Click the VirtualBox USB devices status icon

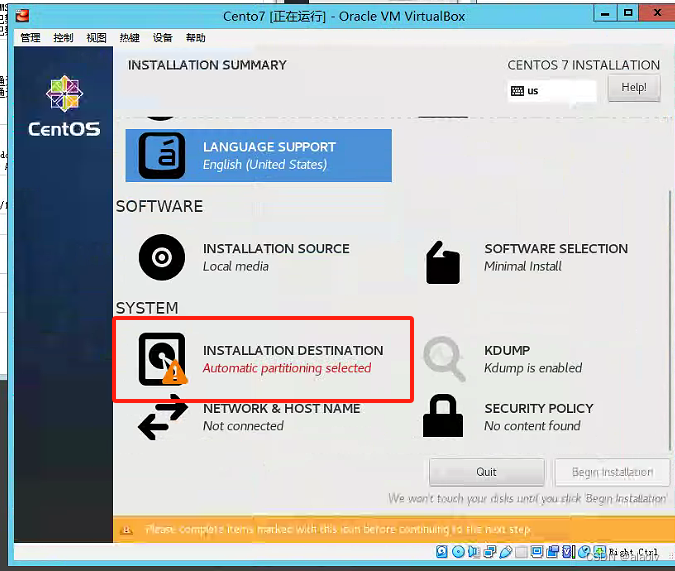tap(506, 552)
